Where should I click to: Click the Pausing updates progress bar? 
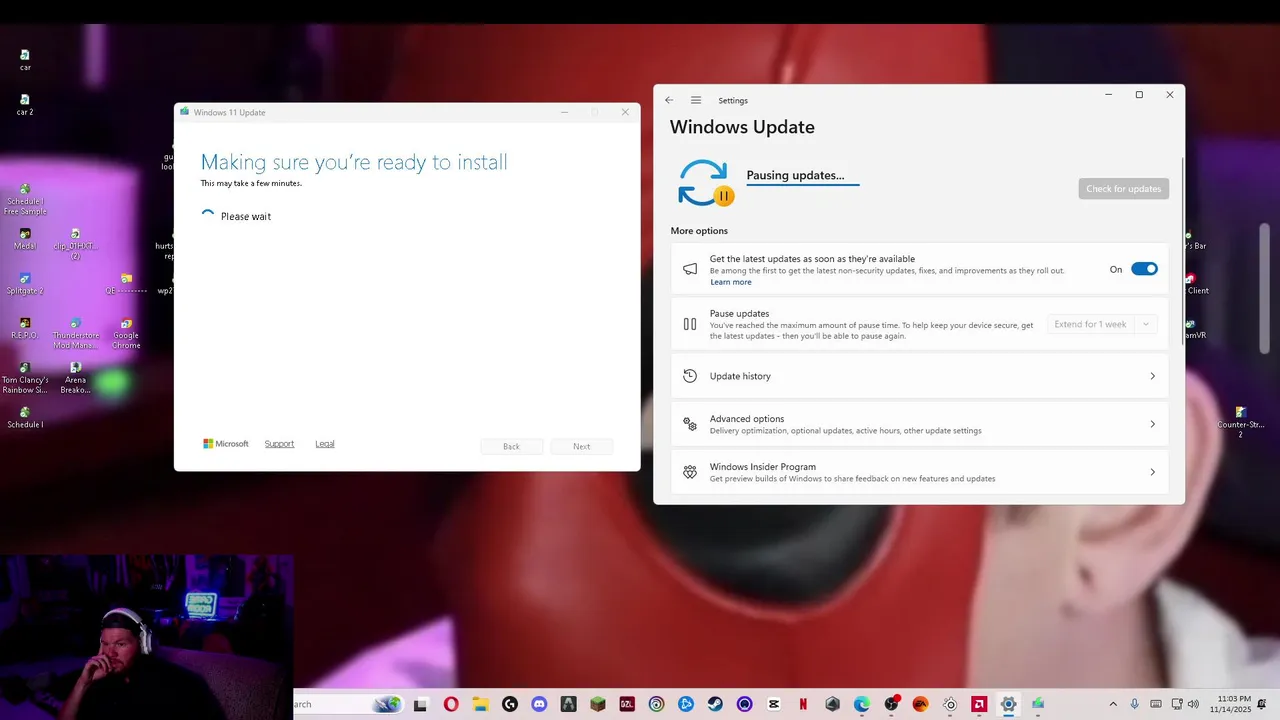click(x=803, y=186)
